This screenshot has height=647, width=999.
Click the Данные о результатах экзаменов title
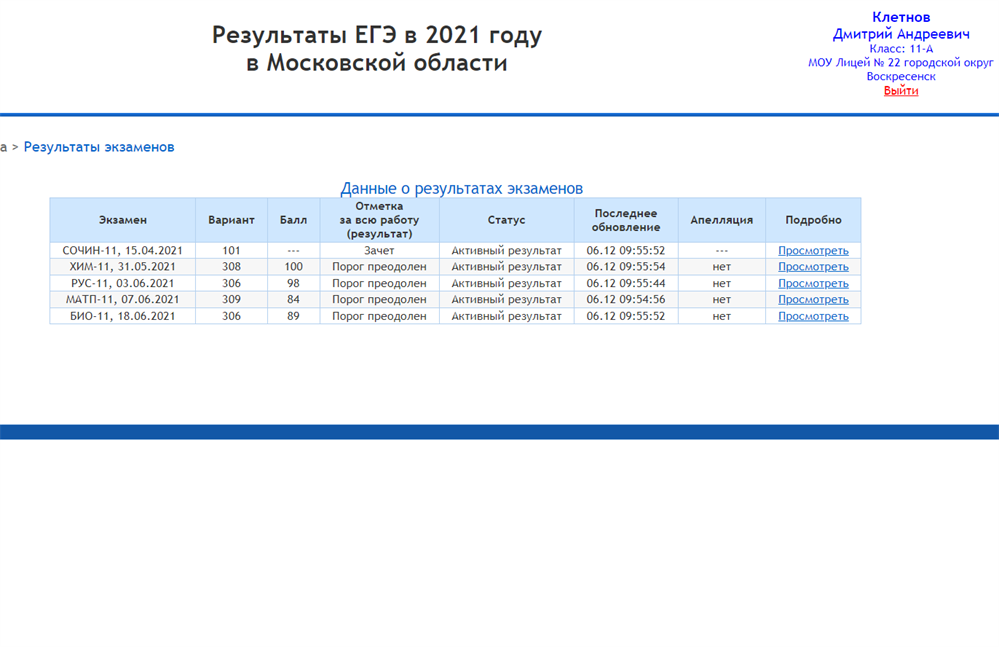pyautogui.click(x=461, y=188)
